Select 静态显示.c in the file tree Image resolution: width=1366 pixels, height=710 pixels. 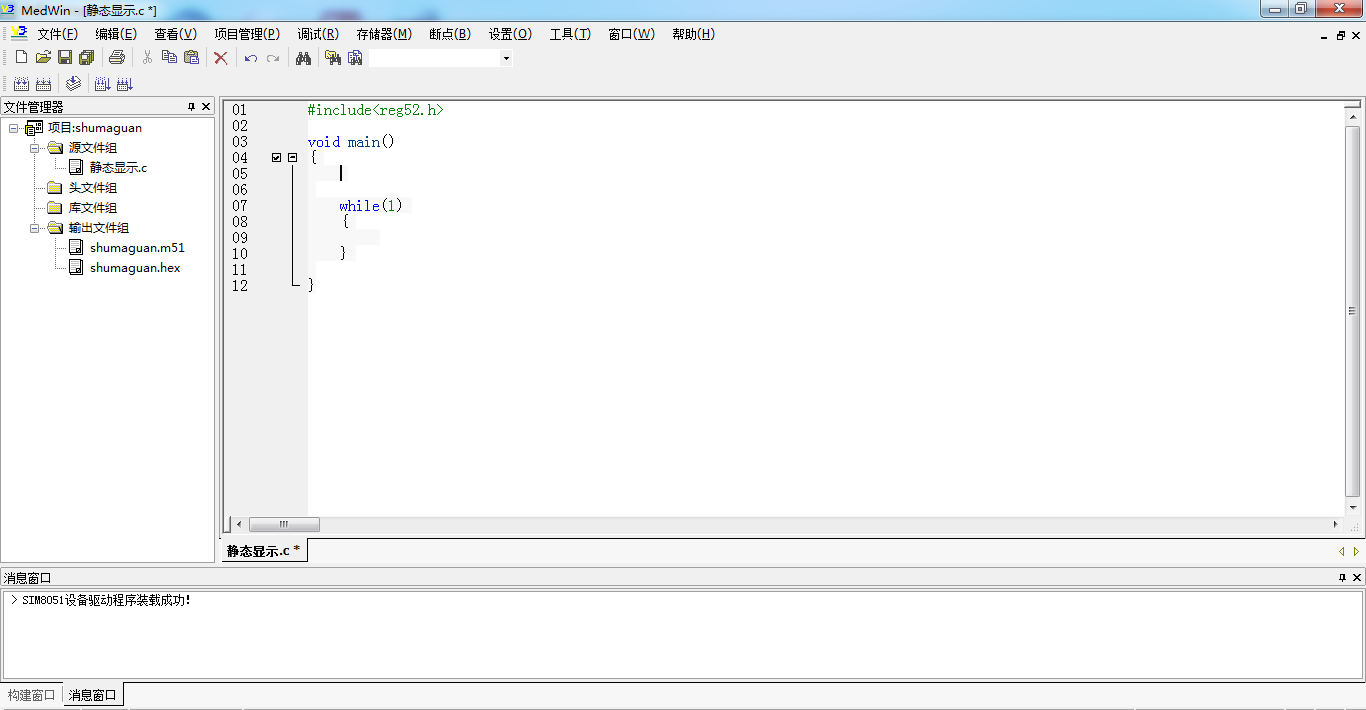[x=118, y=168]
